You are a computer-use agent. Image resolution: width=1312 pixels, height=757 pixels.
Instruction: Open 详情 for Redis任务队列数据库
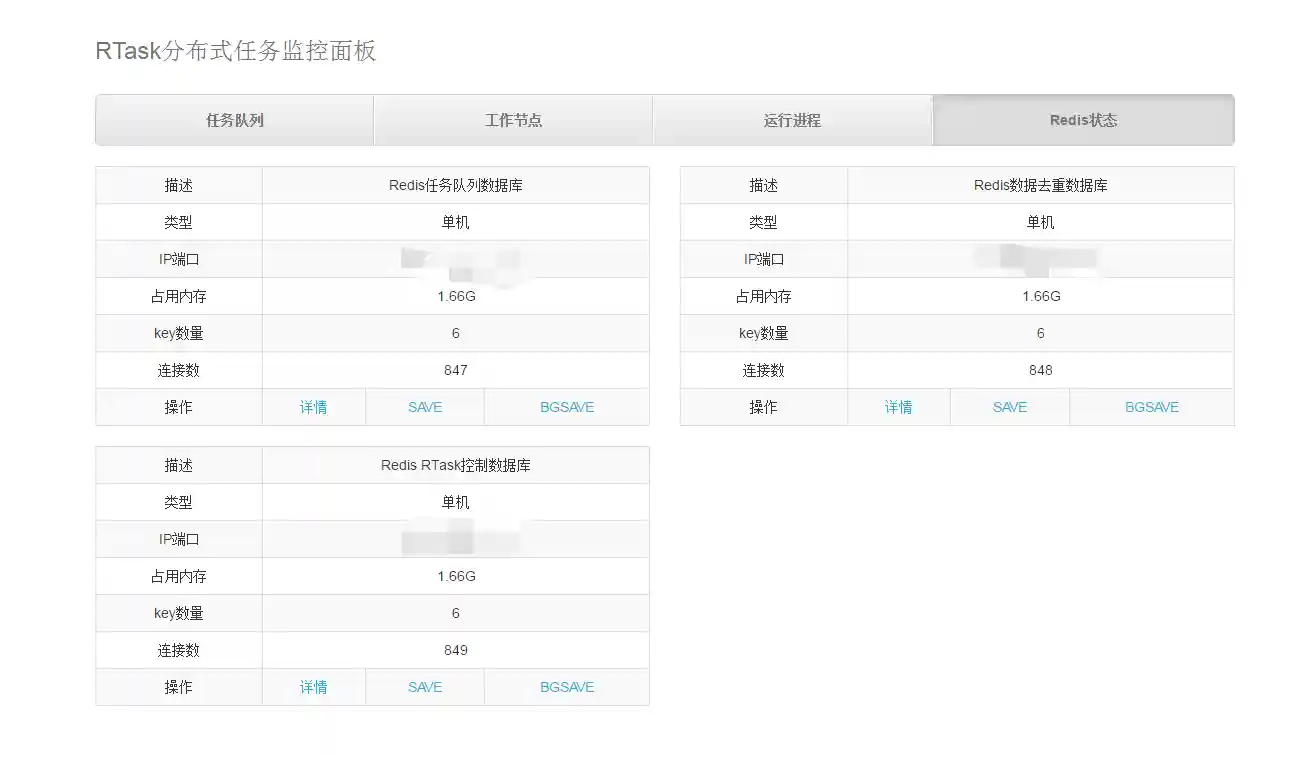coord(313,407)
